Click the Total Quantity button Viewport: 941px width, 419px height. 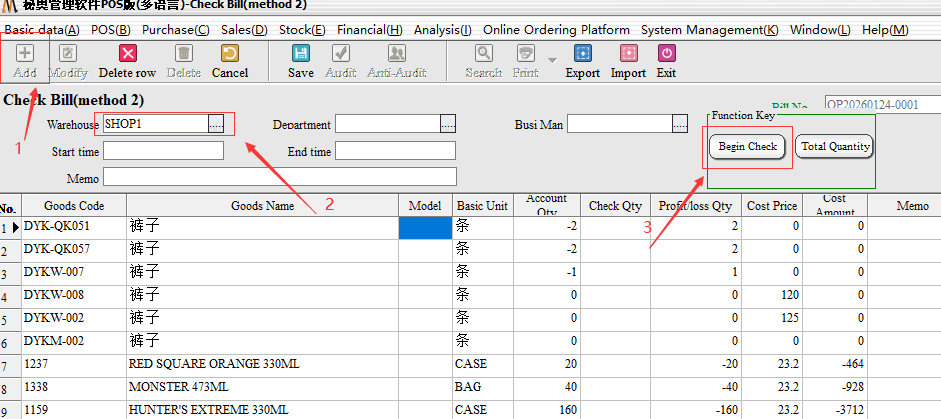pyautogui.click(x=835, y=147)
